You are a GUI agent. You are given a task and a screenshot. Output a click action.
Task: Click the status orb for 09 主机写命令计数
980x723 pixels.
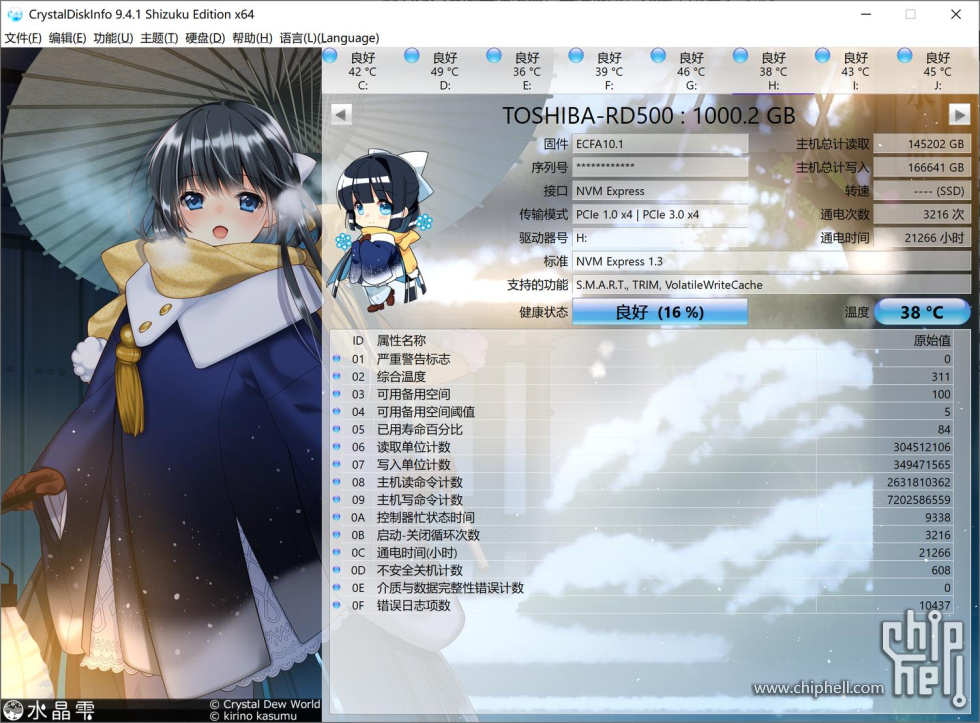coord(337,499)
